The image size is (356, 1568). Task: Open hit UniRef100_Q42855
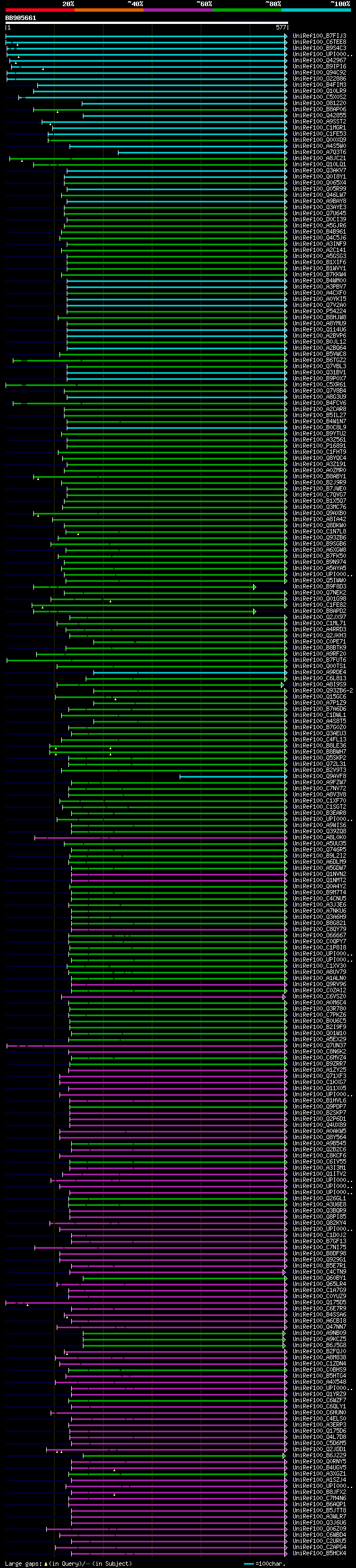[x=319, y=115]
